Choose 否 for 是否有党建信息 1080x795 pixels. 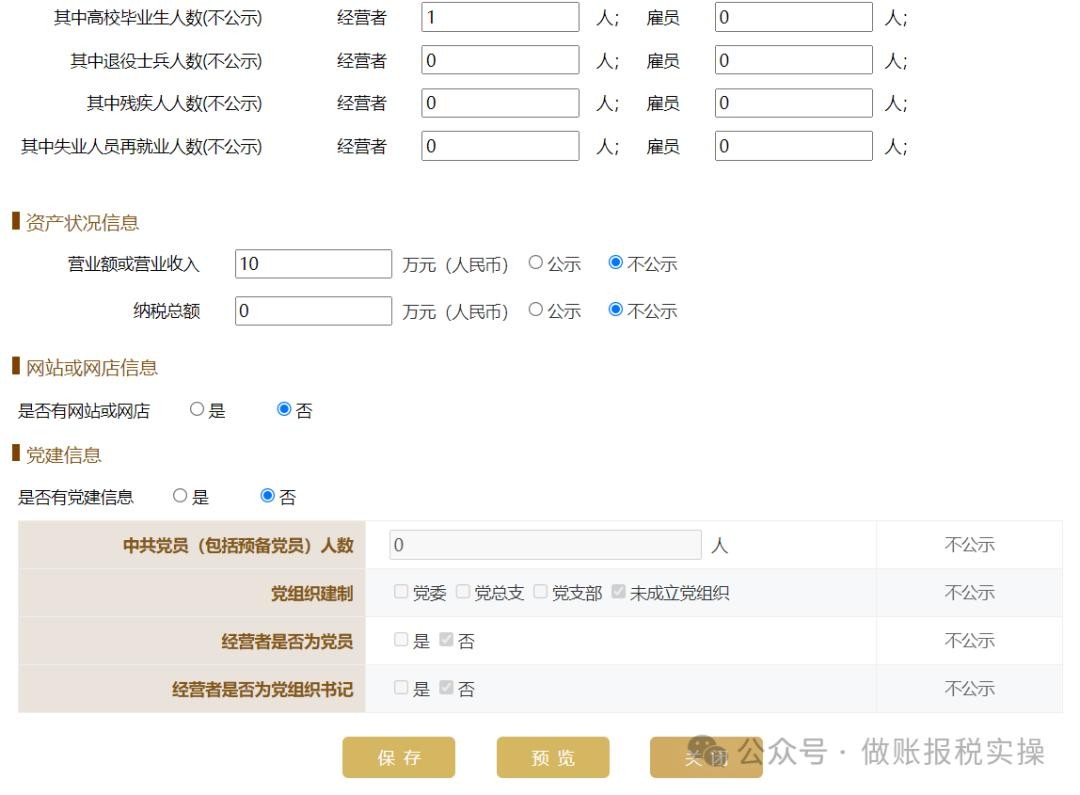267,496
